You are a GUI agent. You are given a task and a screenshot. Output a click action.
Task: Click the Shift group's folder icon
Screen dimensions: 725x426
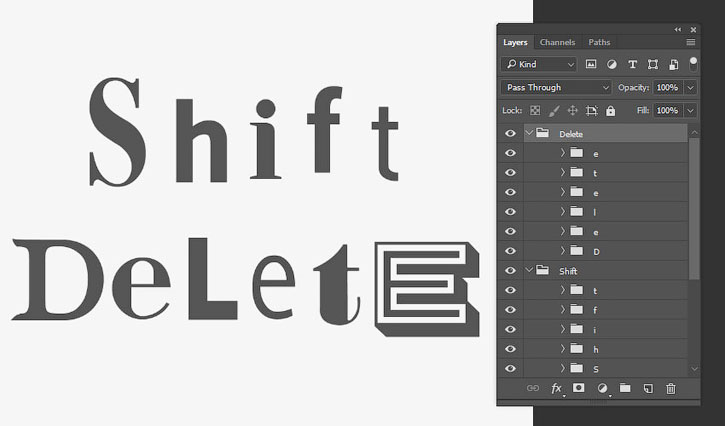pos(542,270)
